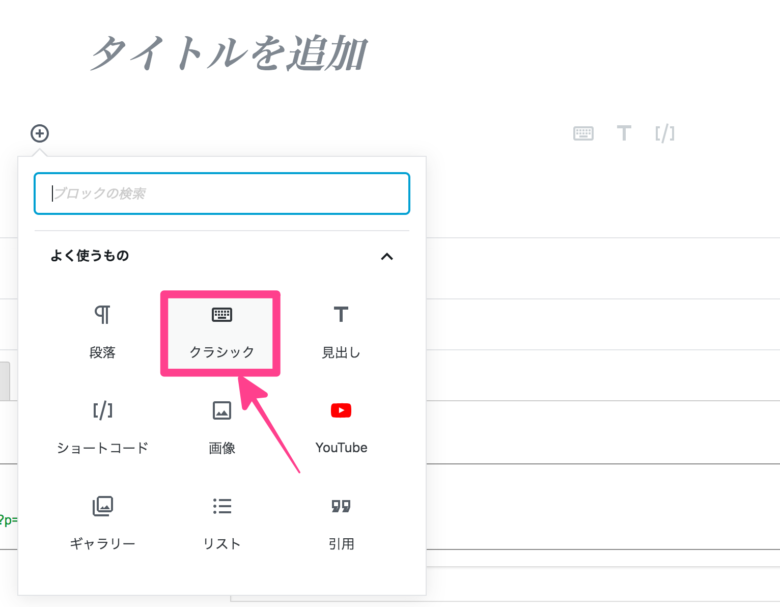Viewport: 780px width, 607px height.
Task: Choose the クラシック classic block
Action: 221,333
